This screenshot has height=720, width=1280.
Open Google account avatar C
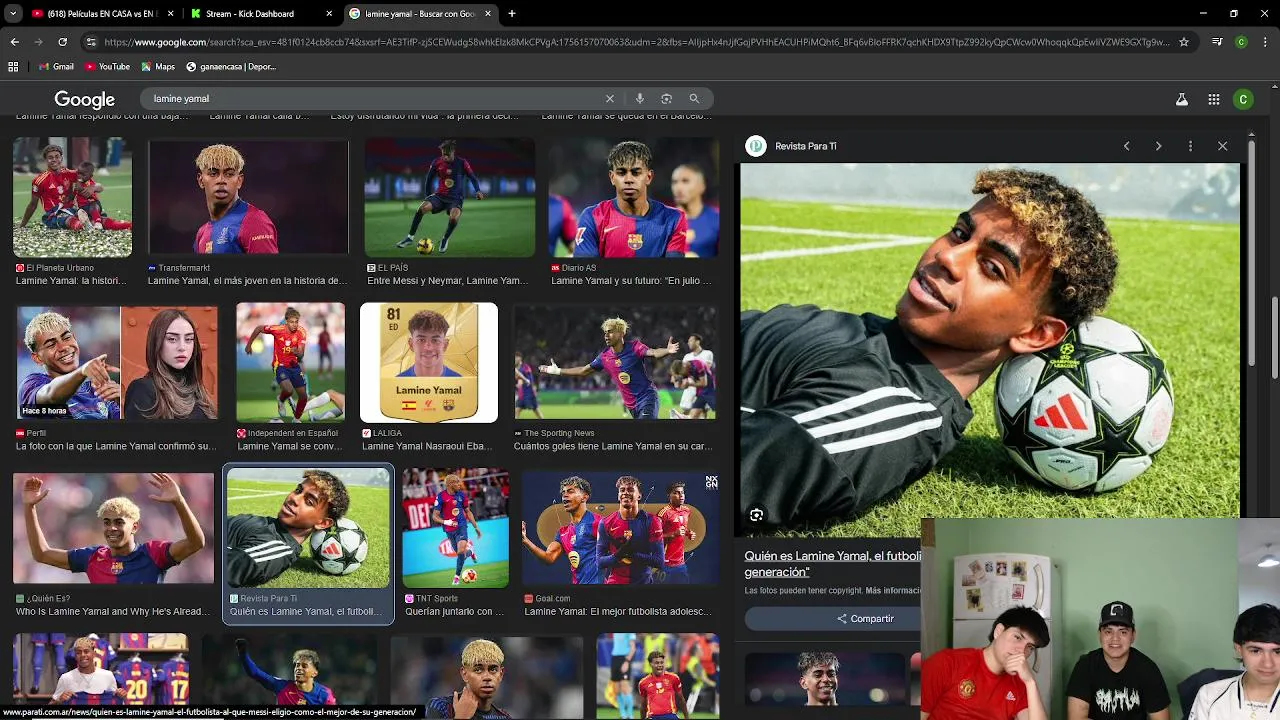[x=1243, y=99]
